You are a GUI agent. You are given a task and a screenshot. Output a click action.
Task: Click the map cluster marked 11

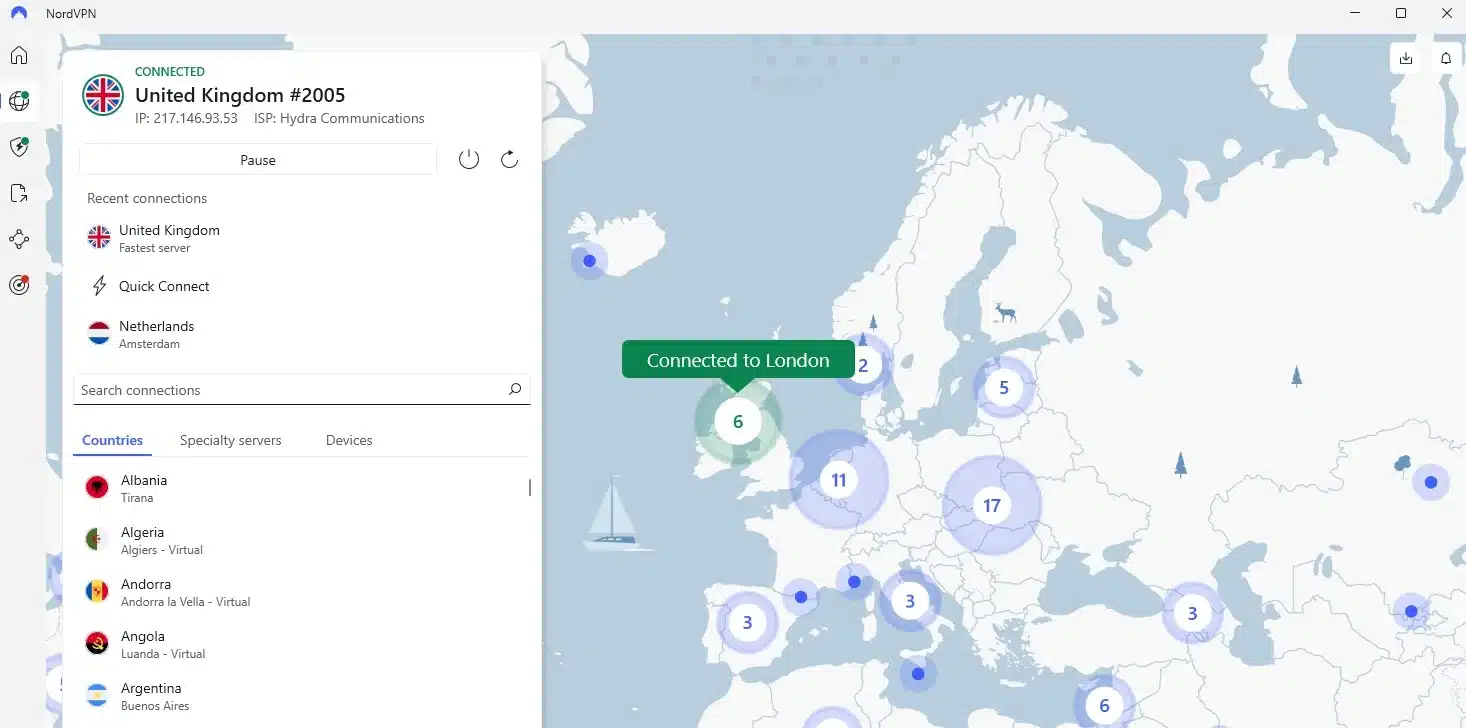point(838,480)
